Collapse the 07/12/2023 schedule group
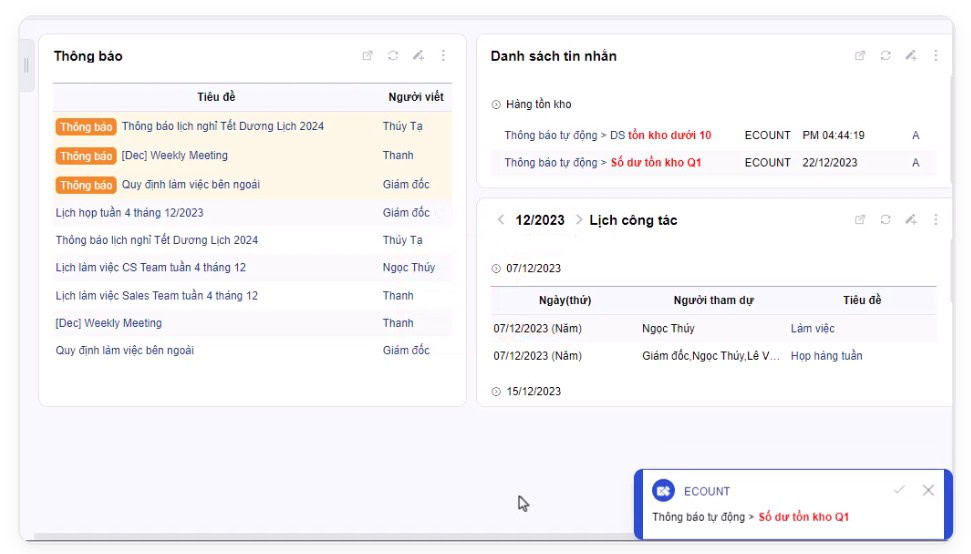This screenshot has width=971, height=554. tap(496, 269)
